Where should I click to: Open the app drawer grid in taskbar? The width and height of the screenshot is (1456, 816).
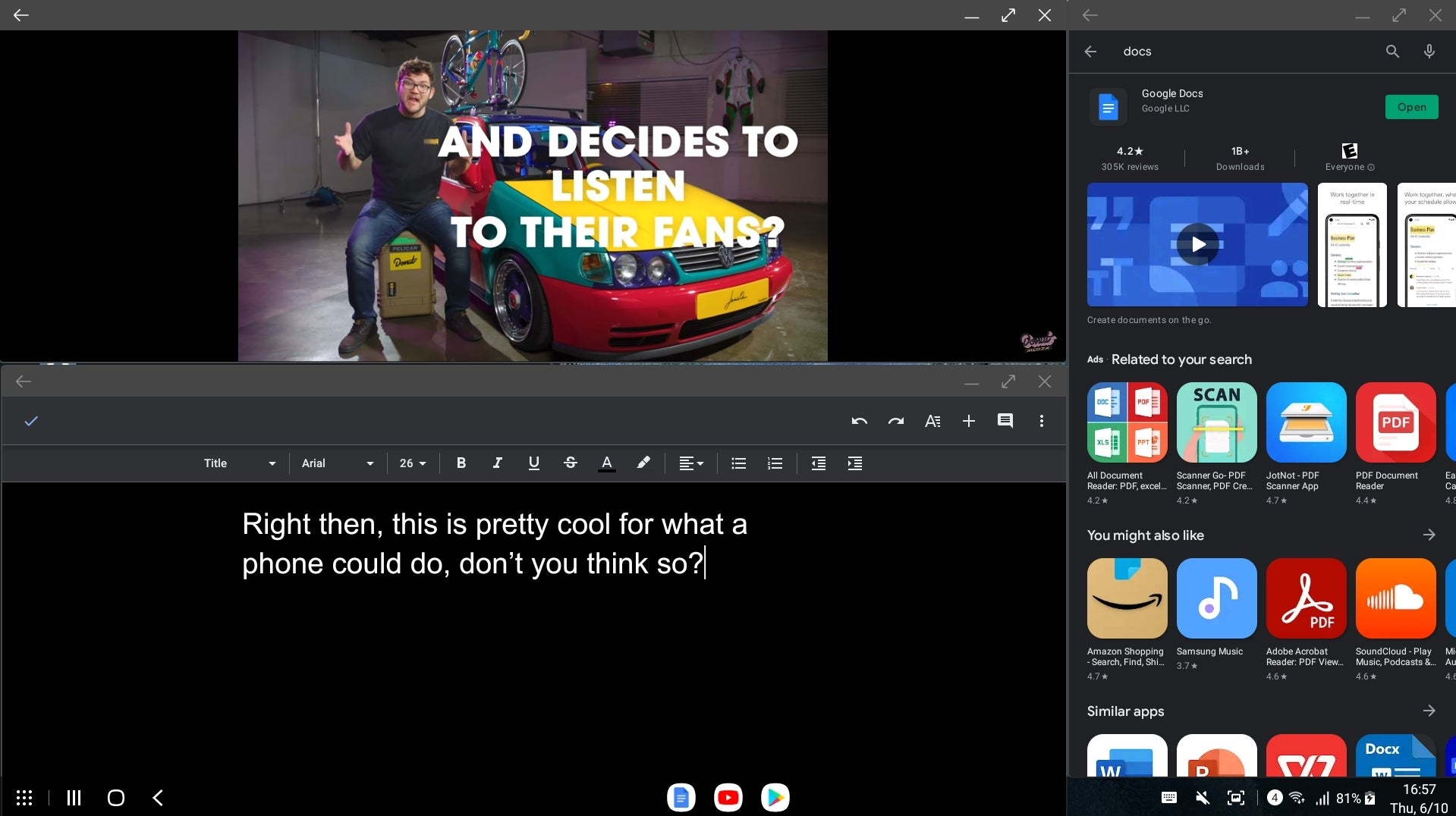point(24,798)
